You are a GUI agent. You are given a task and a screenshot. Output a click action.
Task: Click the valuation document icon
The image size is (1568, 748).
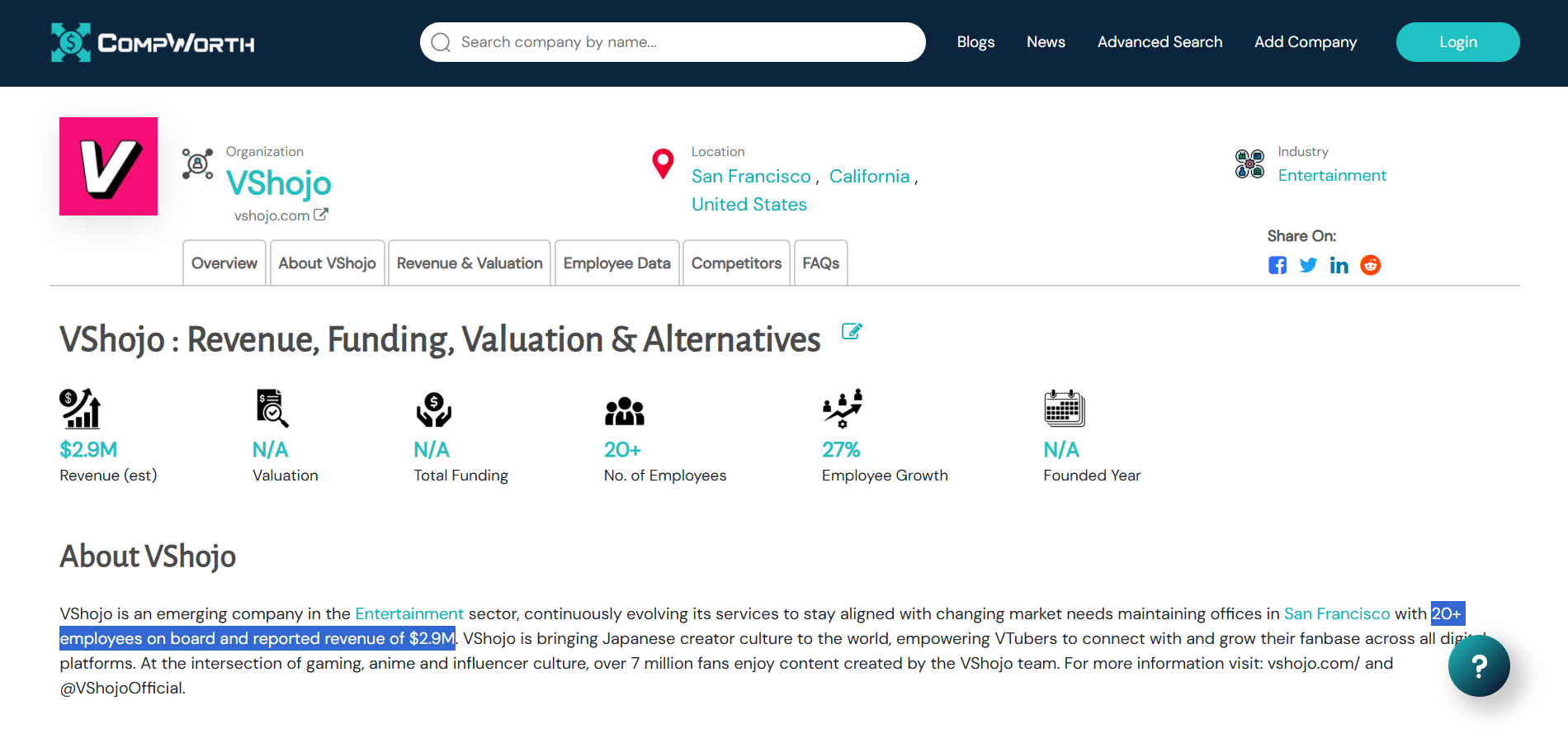272,408
